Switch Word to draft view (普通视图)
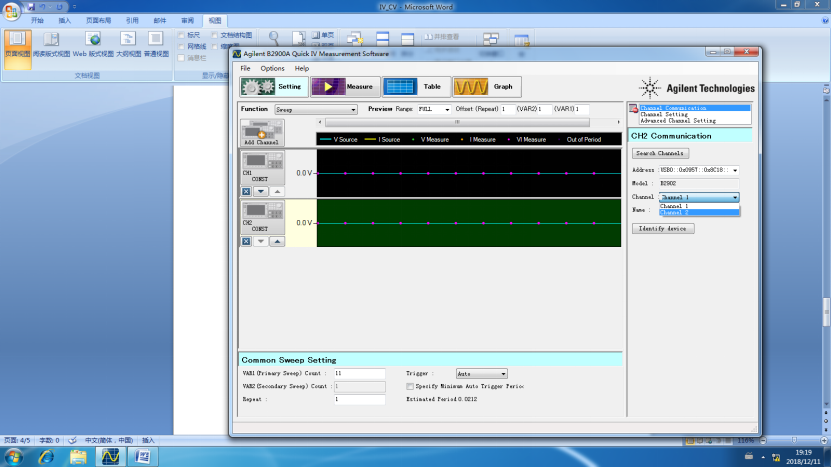 (x=156, y=44)
